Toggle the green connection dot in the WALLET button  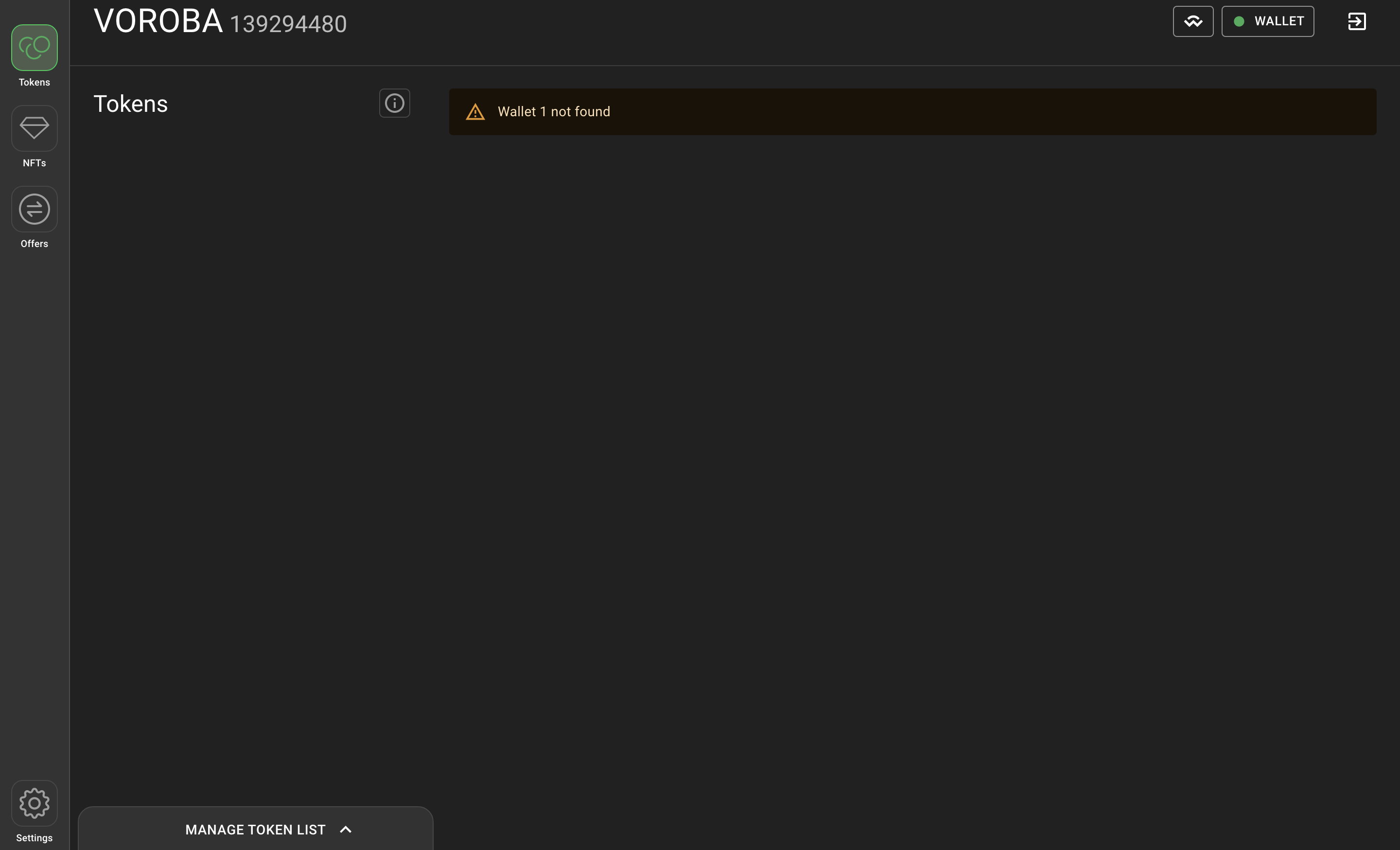(x=1239, y=21)
